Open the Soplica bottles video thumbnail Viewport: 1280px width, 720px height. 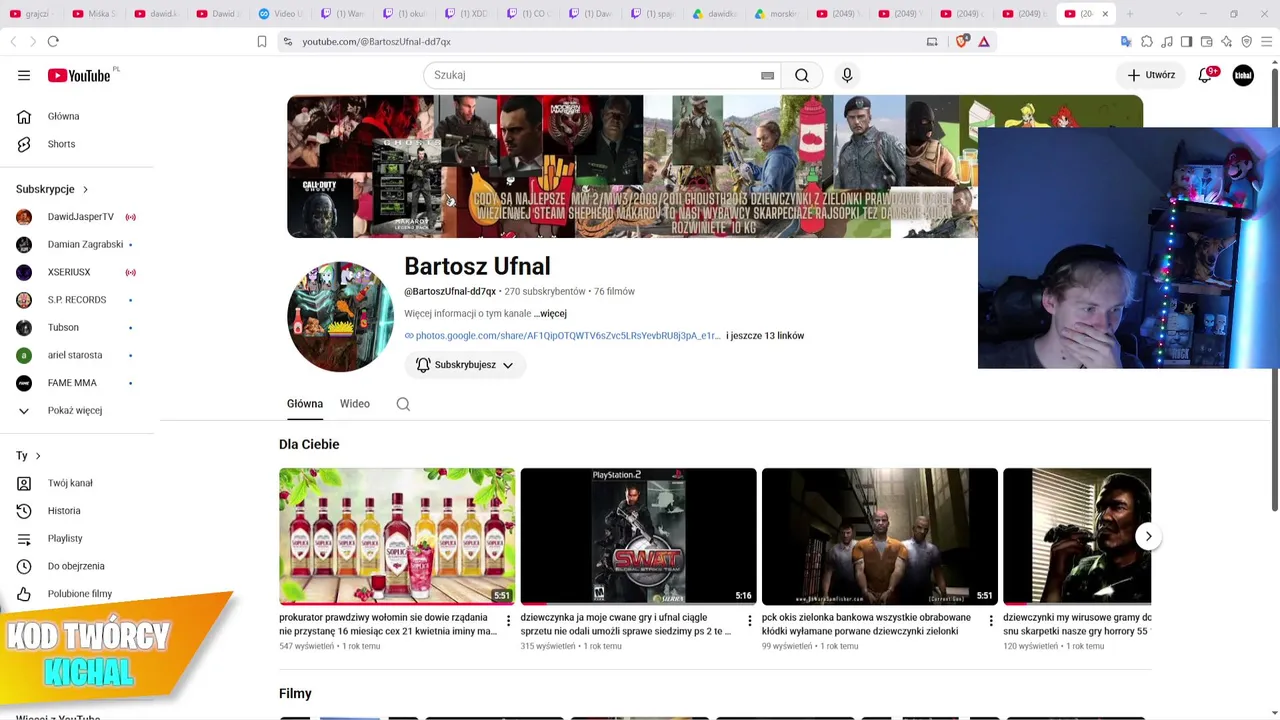tap(397, 536)
